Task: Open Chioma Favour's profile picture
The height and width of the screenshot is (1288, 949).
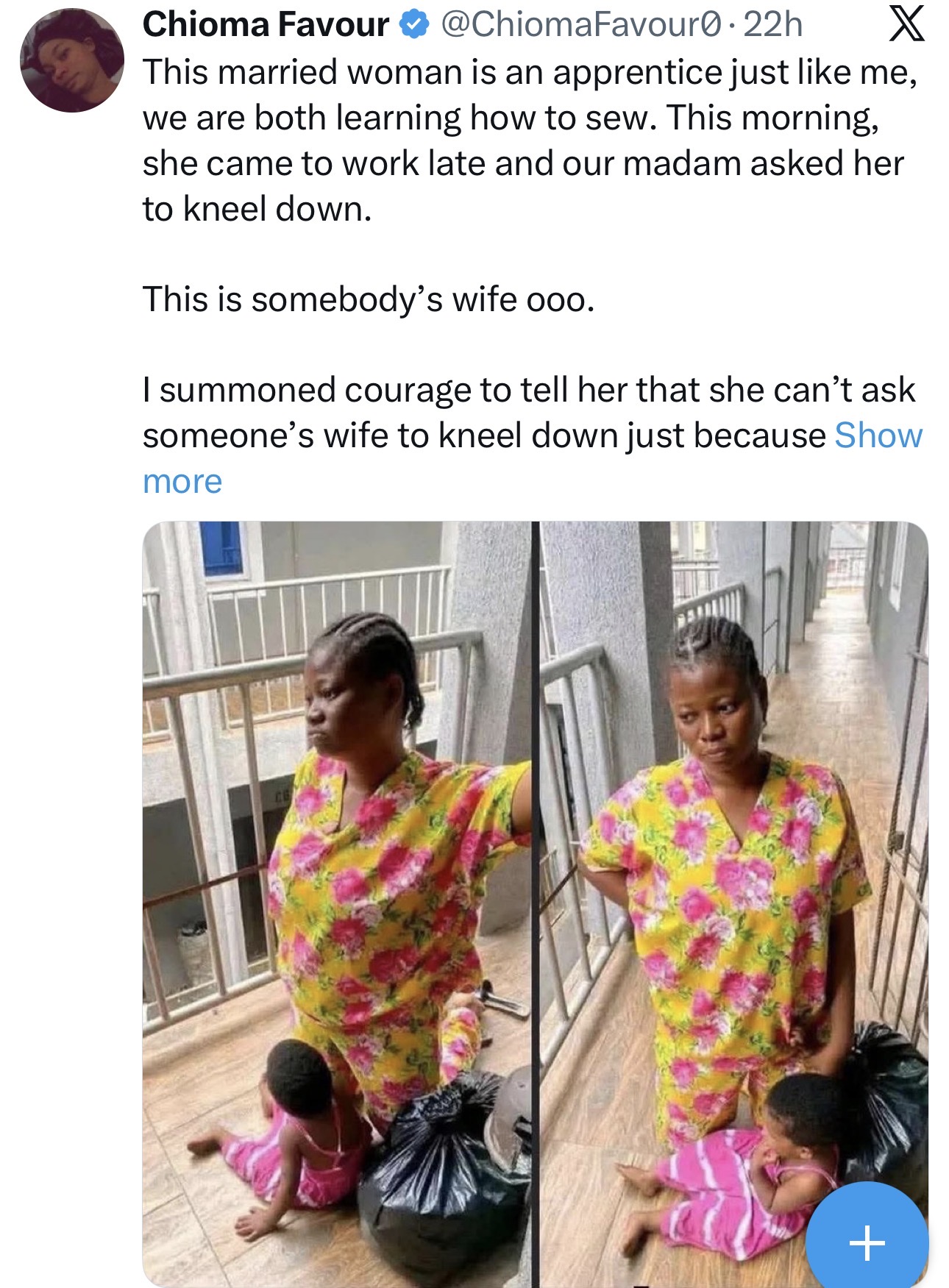Action: 71,60
